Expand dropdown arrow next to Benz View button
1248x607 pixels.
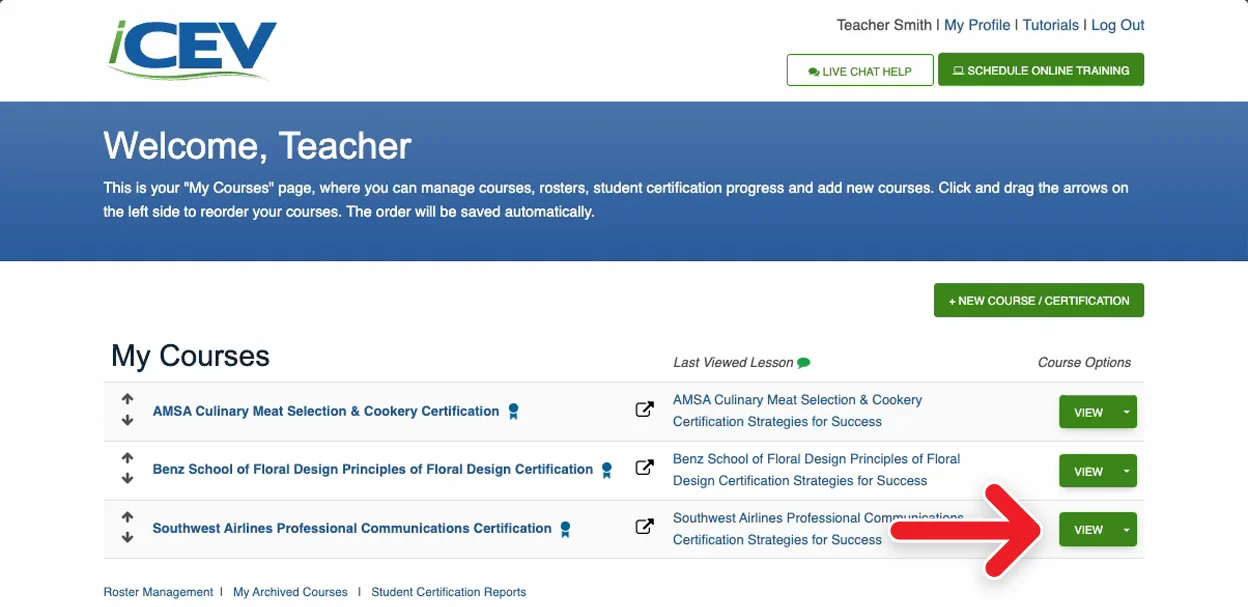pyautogui.click(x=1126, y=471)
